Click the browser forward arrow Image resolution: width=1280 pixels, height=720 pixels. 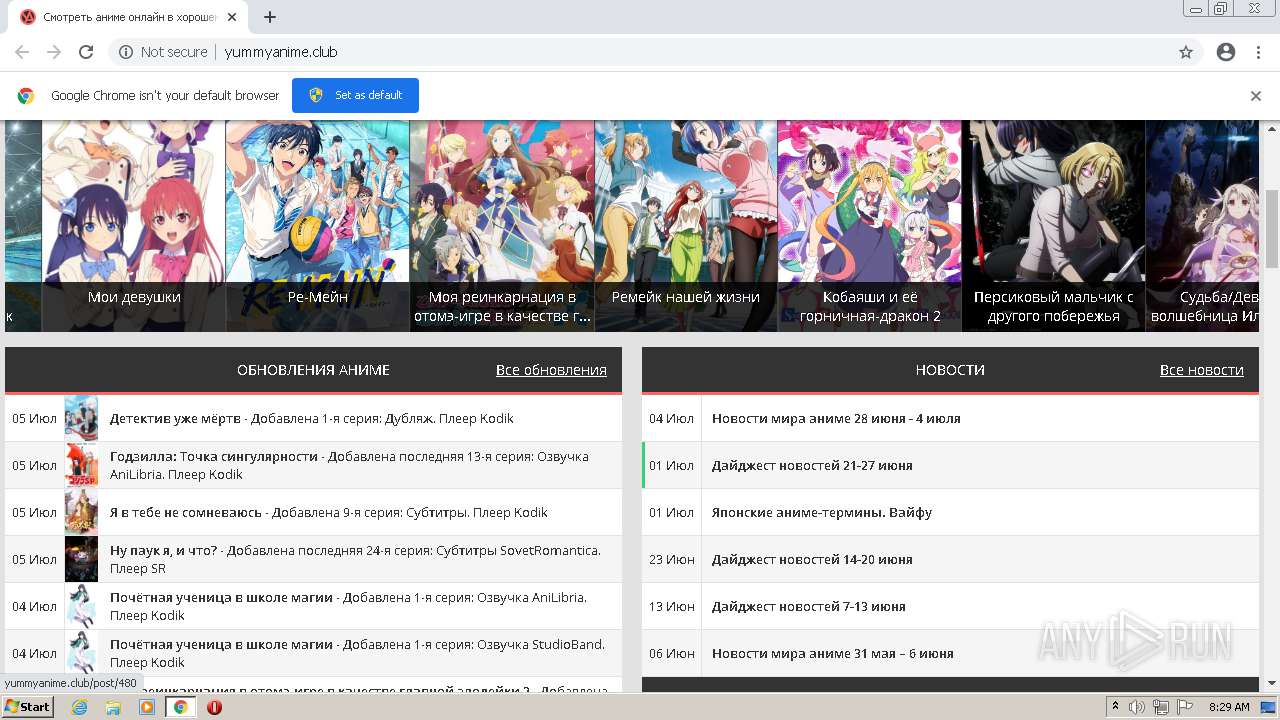click(x=54, y=52)
